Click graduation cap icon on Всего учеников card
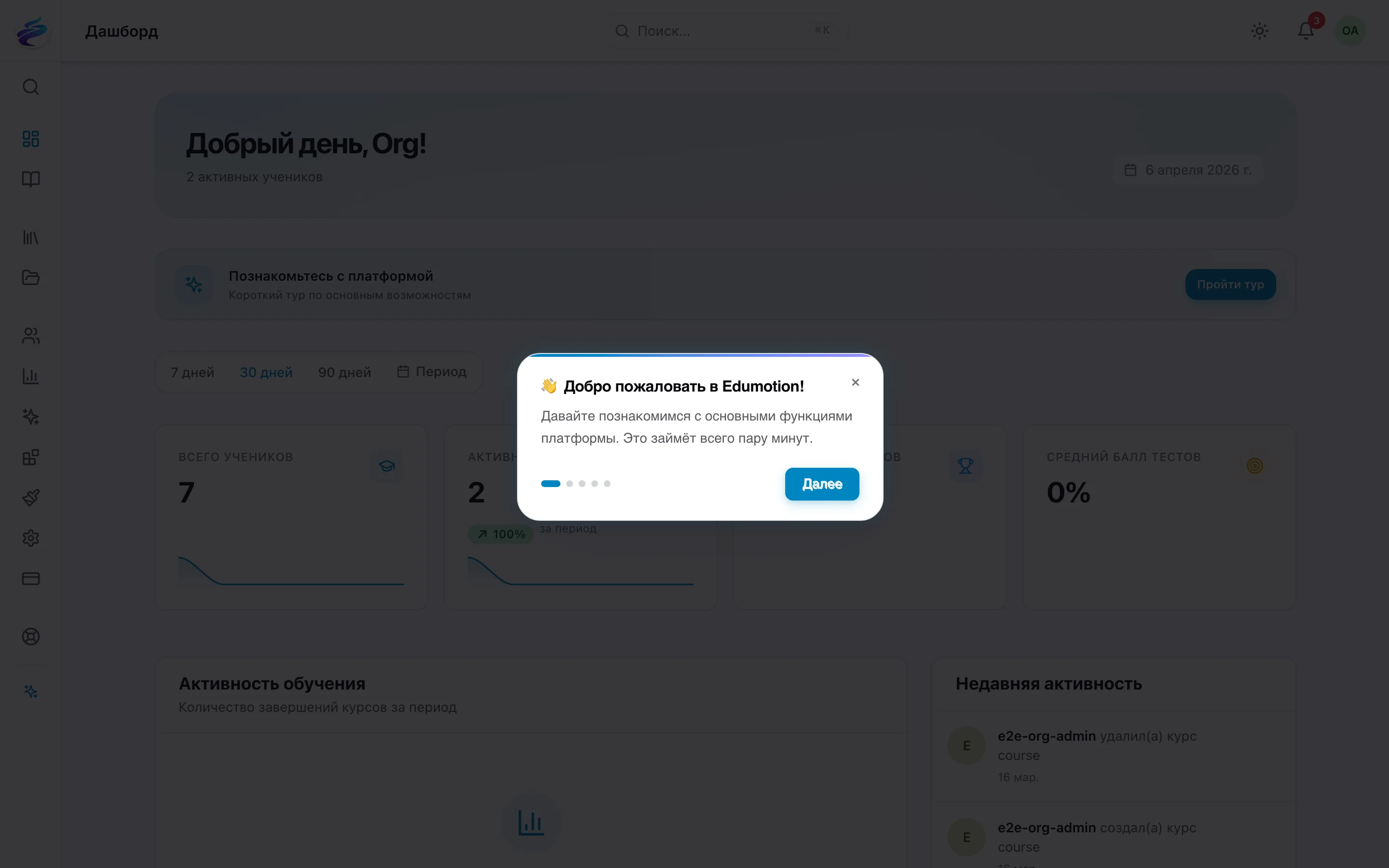This screenshot has width=1389, height=868. click(x=387, y=465)
